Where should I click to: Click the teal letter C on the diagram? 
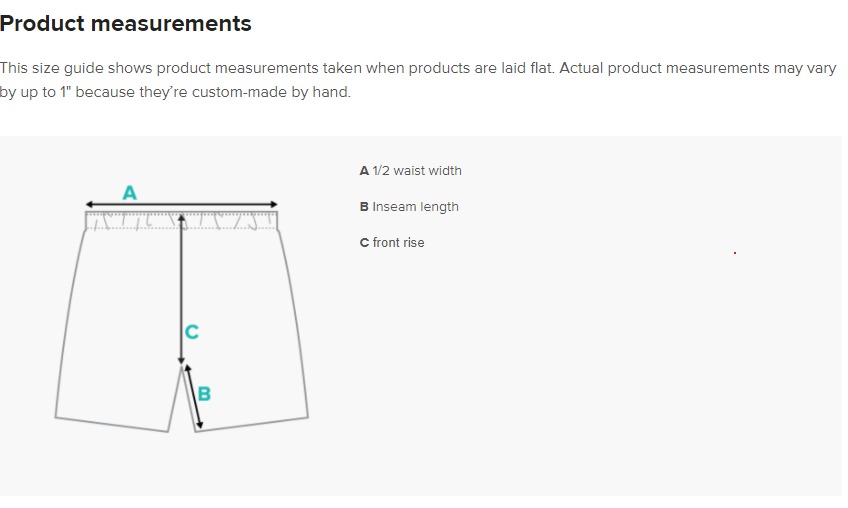[192, 332]
